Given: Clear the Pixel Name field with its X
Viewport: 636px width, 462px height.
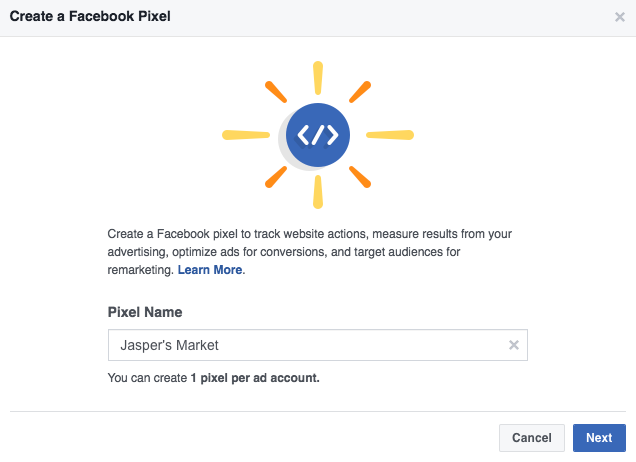Looking at the screenshot, I should click(514, 345).
